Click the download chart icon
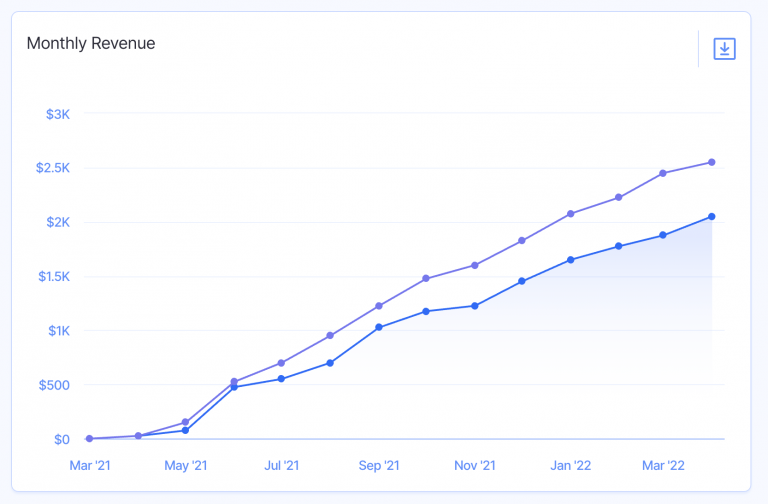The height and width of the screenshot is (504, 768). tap(724, 48)
